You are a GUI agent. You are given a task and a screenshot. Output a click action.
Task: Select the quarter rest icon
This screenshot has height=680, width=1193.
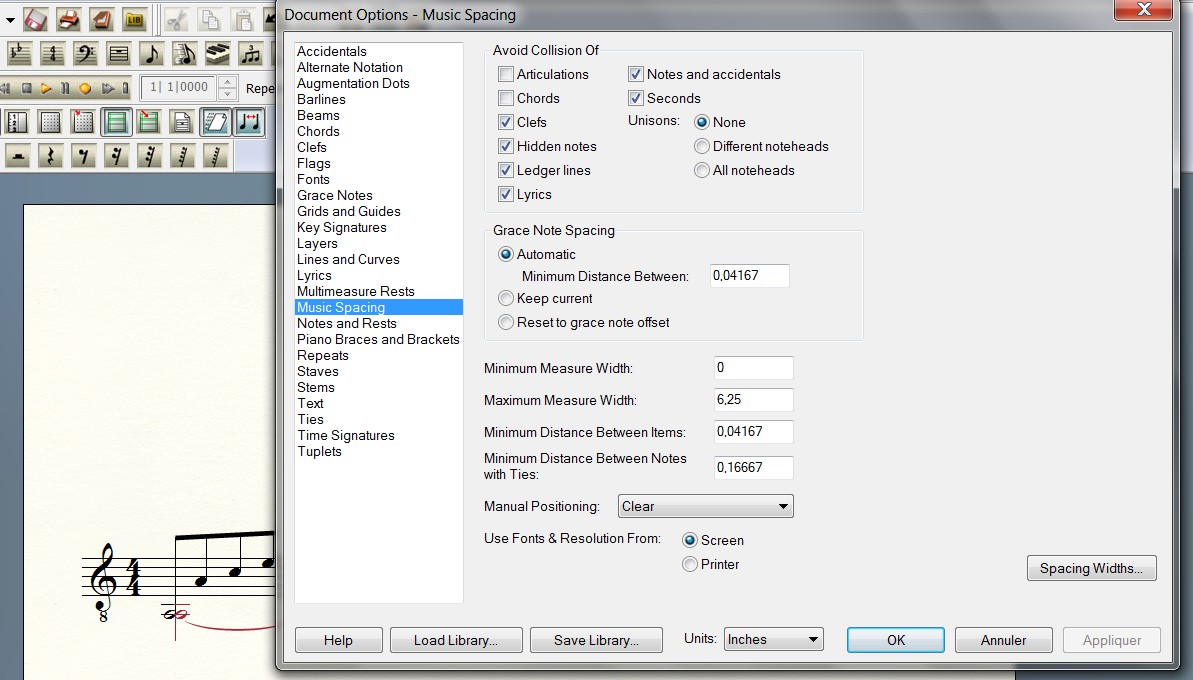coord(51,156)
